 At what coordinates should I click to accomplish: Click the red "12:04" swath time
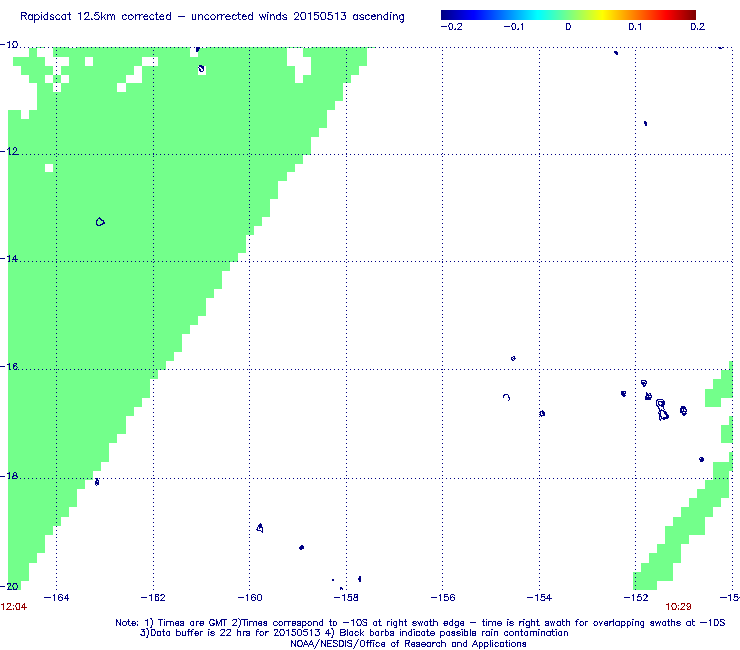(14, 607)
